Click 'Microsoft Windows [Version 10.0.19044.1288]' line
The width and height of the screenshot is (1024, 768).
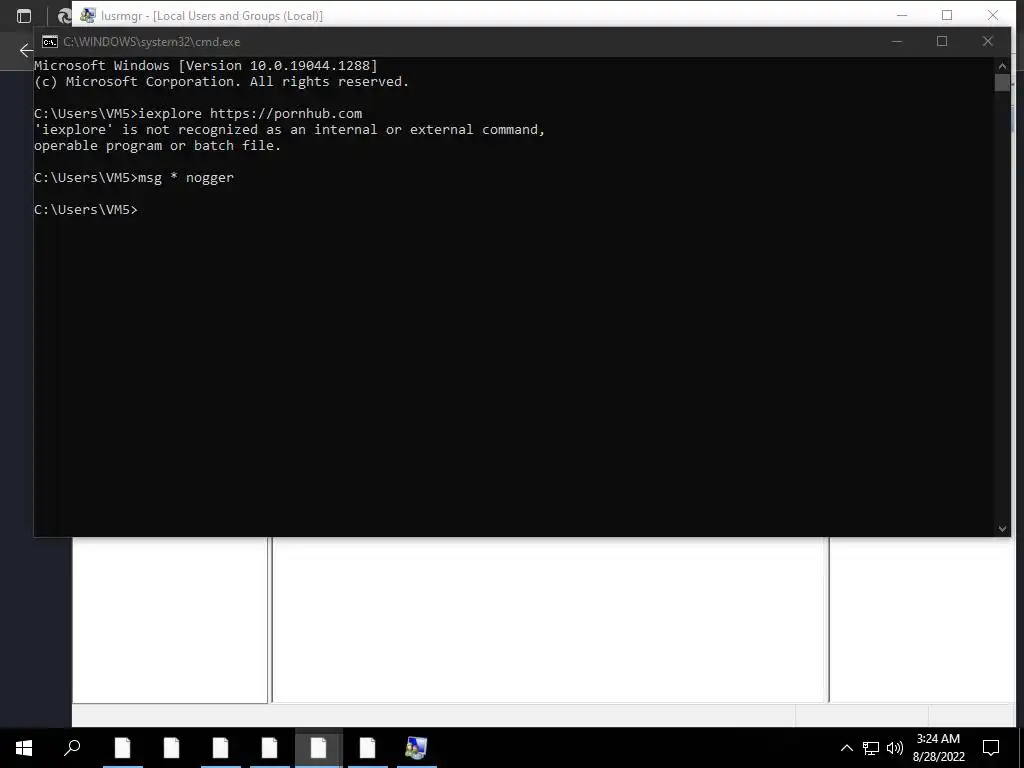[206, 65]
